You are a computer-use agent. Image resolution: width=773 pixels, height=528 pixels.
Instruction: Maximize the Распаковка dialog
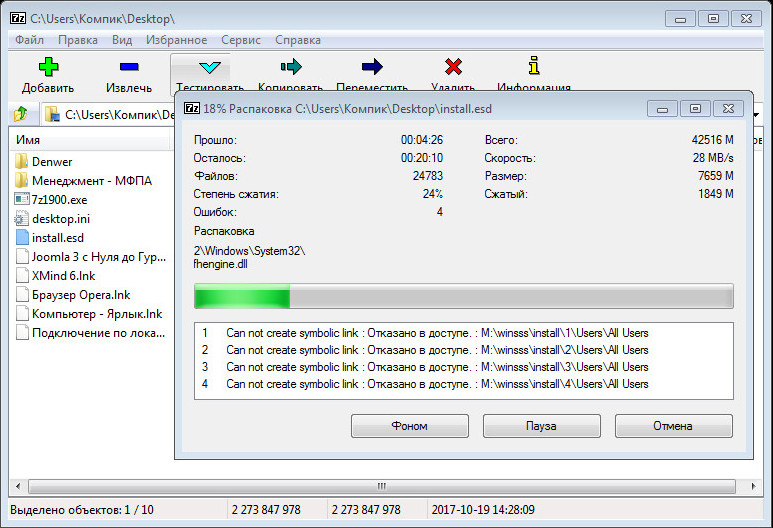tap(695, 109)
